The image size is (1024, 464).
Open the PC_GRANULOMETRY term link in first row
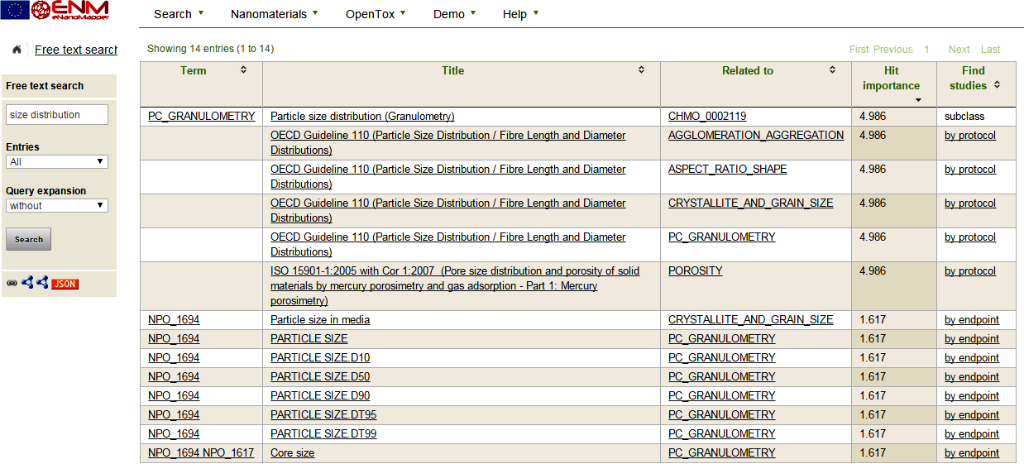click(201, 116)
